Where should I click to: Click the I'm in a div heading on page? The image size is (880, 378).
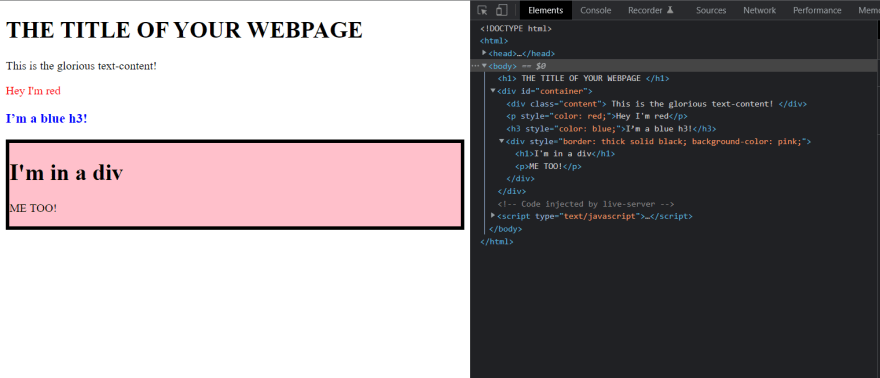click(x=66, y=173)
